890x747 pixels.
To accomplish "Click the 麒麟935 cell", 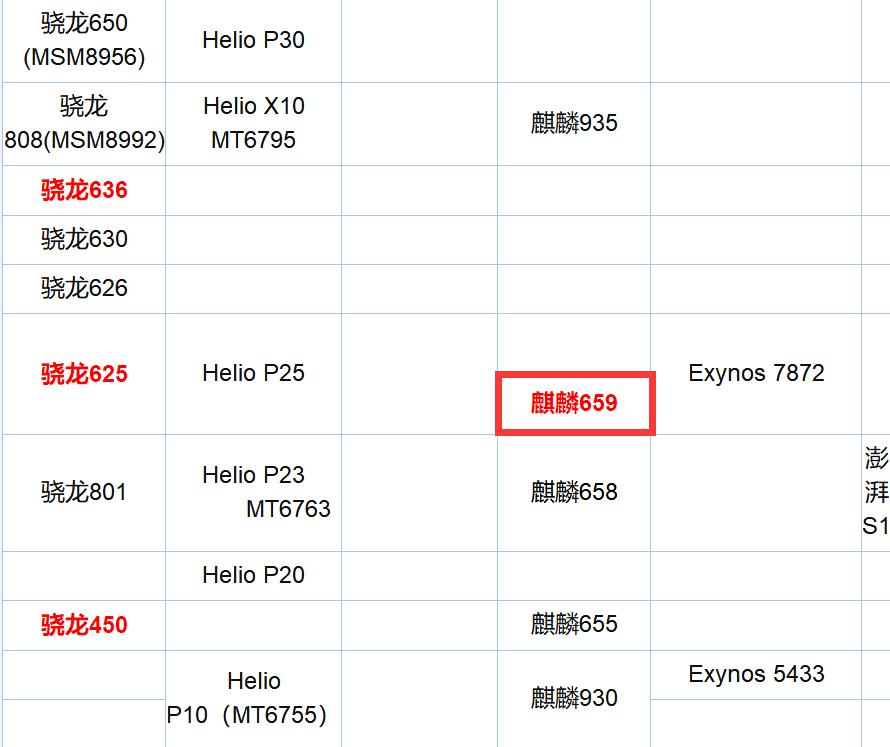I will pyautogui.click(x=574, y=123).
